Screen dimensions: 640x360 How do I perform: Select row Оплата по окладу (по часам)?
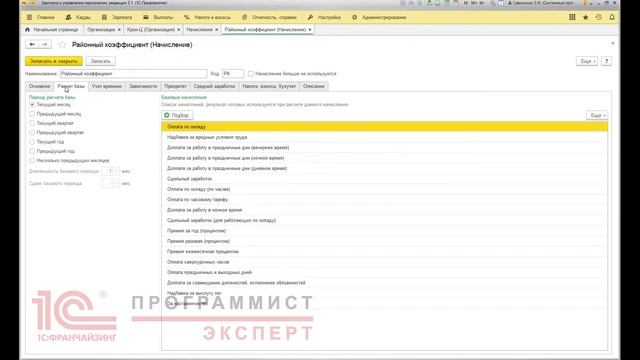tap(384, 189)
